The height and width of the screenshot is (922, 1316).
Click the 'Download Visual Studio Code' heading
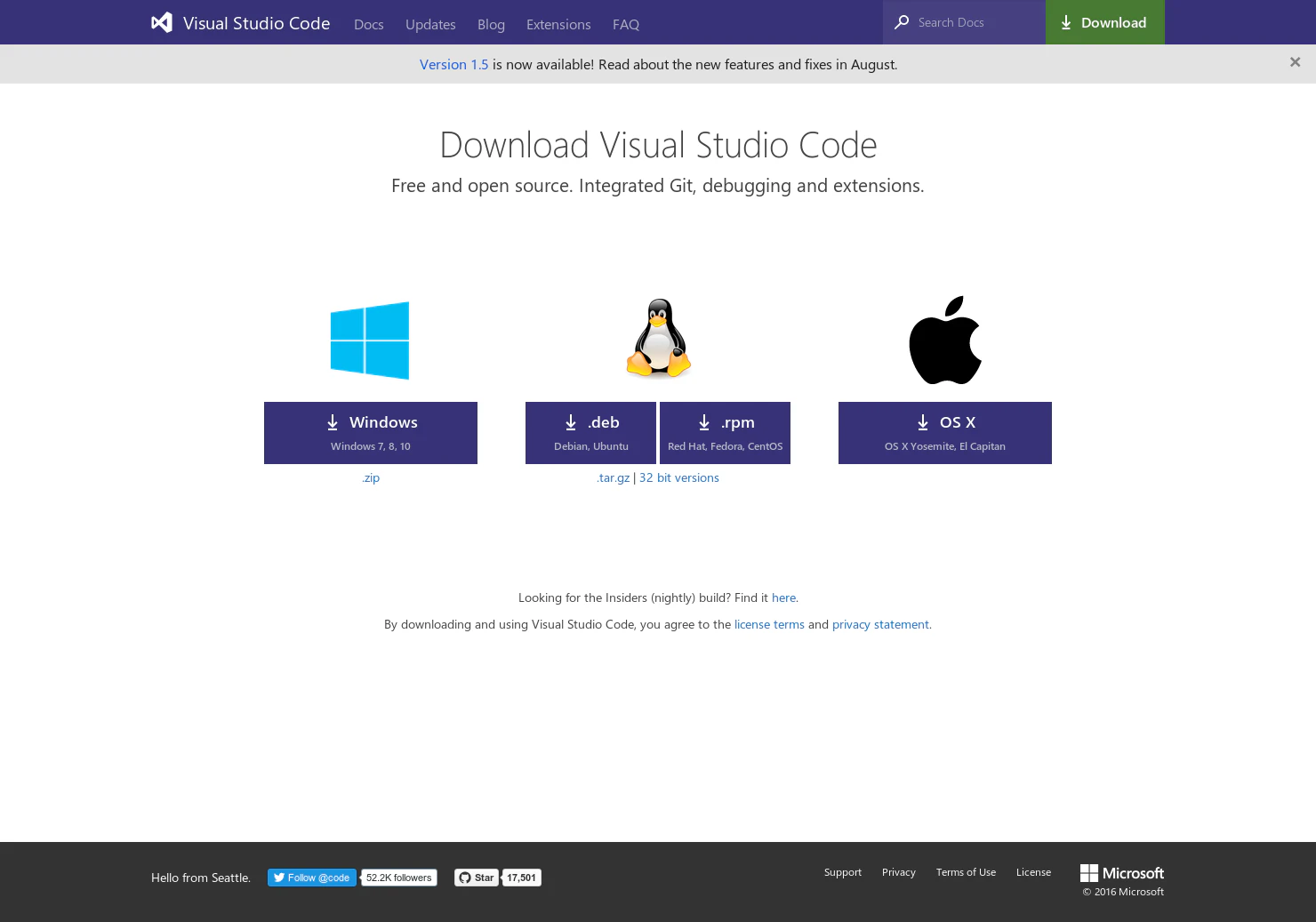point(658,145)
